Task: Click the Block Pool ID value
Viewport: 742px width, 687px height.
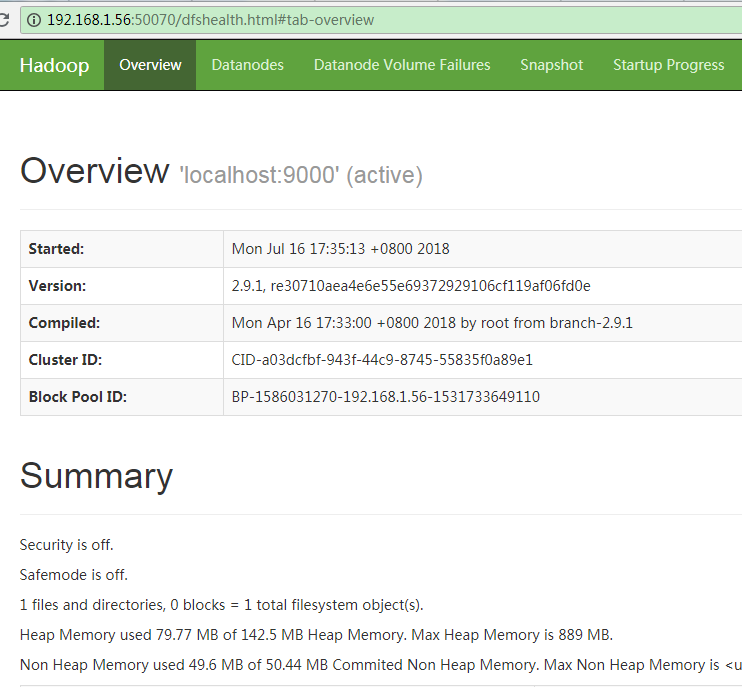Action: (x=385, y=397)
